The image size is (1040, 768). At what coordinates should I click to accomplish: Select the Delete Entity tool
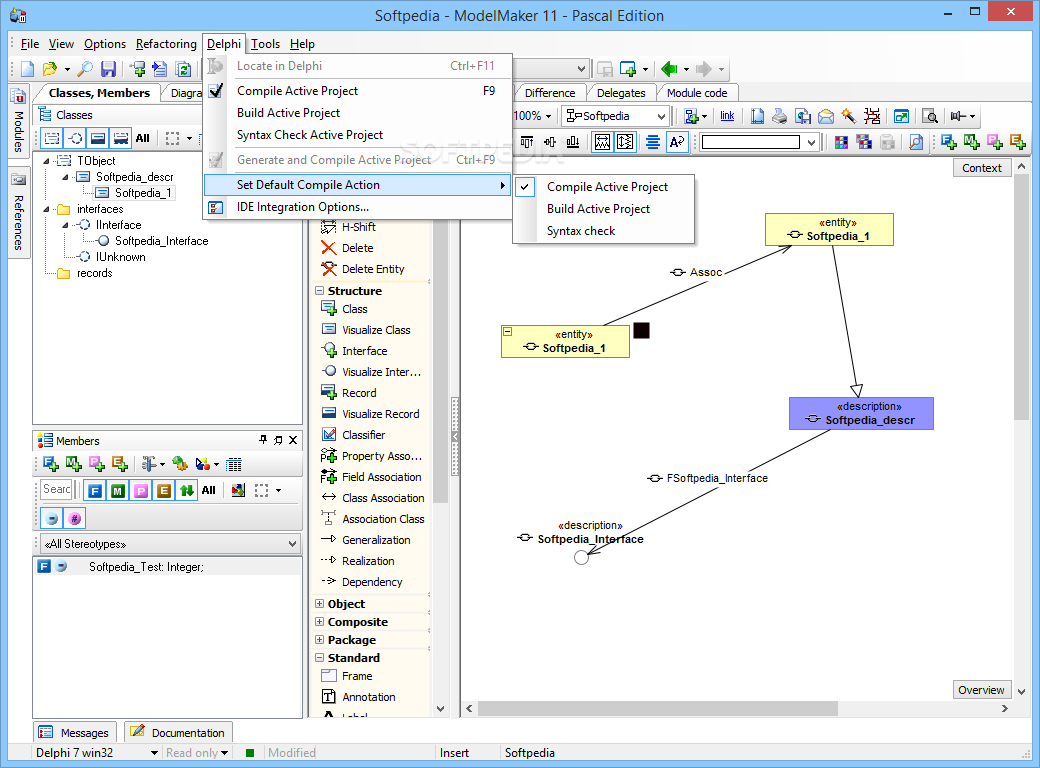(x=372, y=269)
